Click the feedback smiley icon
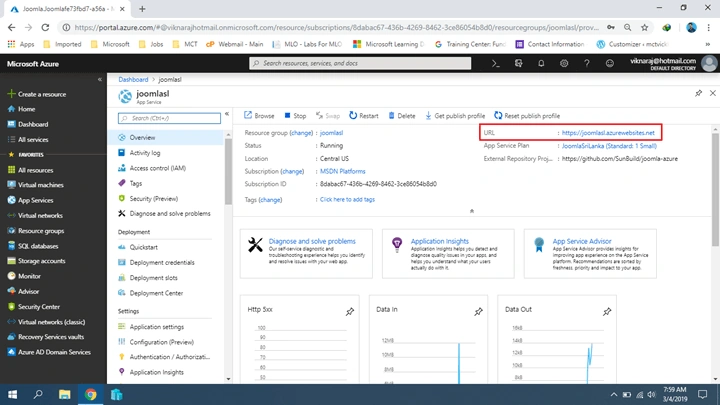The height and width of the screenshot is (405, 720). pyautogui.click(x=609, y=64)
